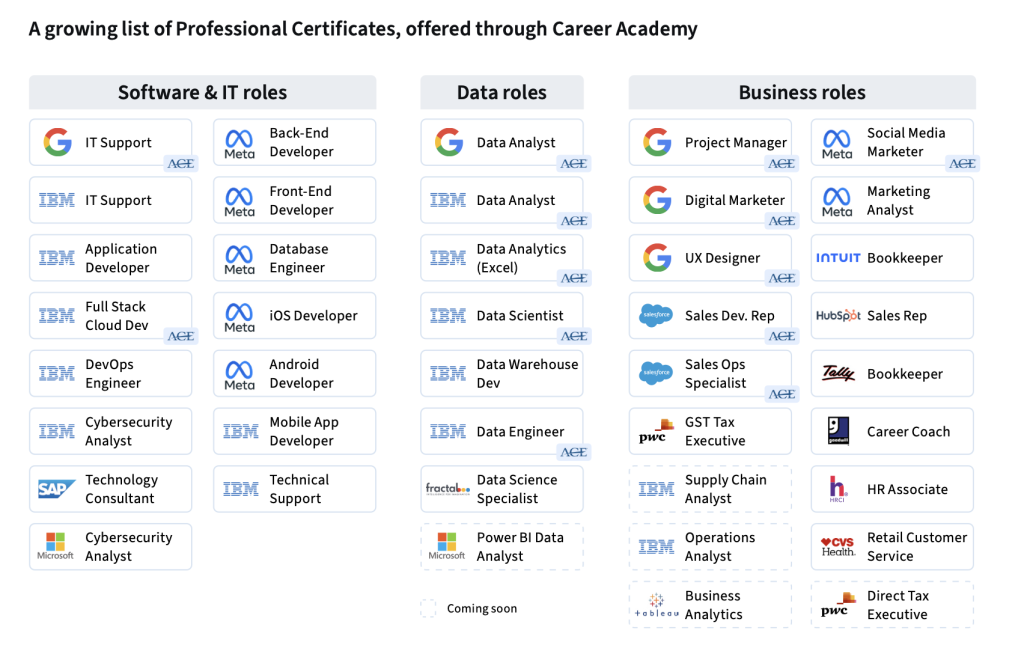Screen dimensions: 1024x660
Task: Open the Business roles section header
Action: pyautogui.click(x=801, y=92)
